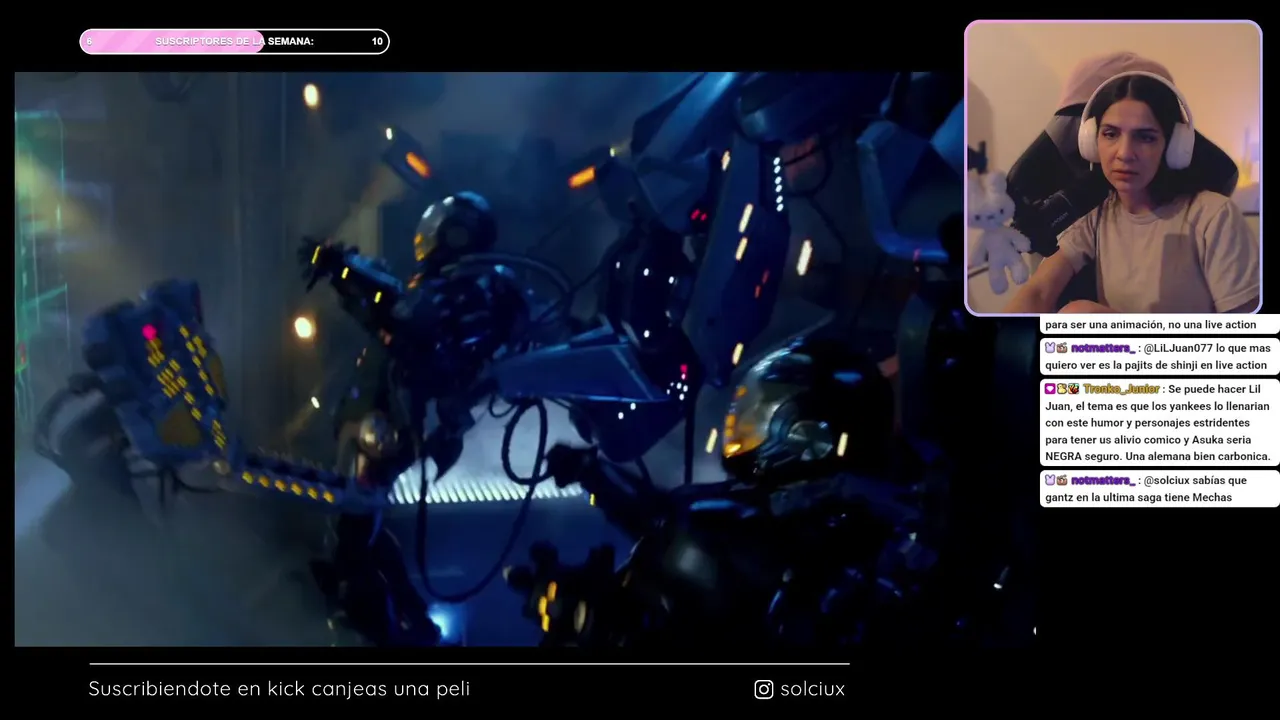
Task: Click 'SUSCRIPTORES DE LA SEMANA:' label
Action: point(234,41)
